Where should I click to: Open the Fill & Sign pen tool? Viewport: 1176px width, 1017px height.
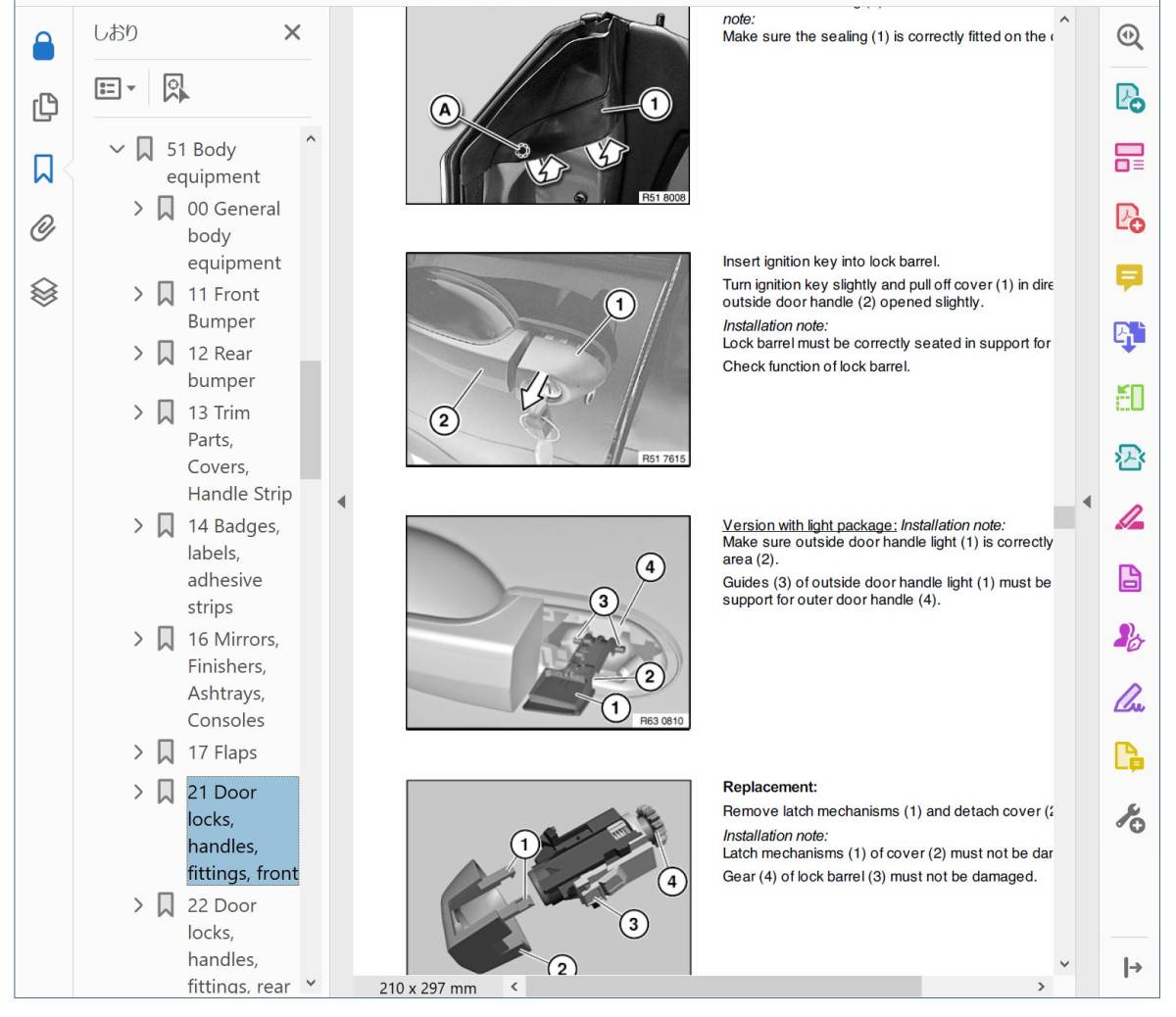pos(1130,698)
